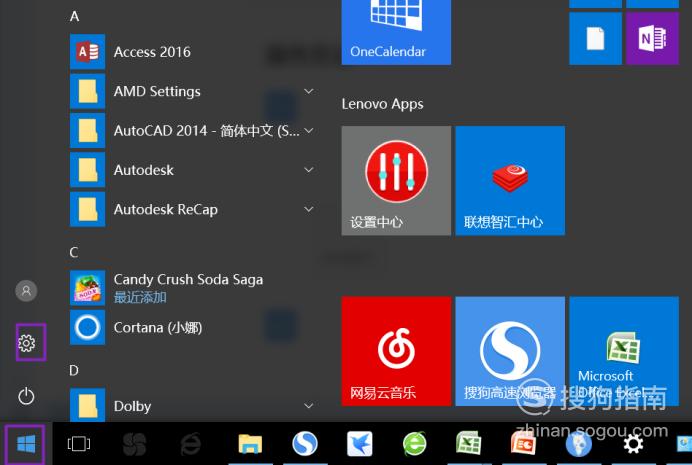Open Access 2016 from the app list

click(193, 52)
